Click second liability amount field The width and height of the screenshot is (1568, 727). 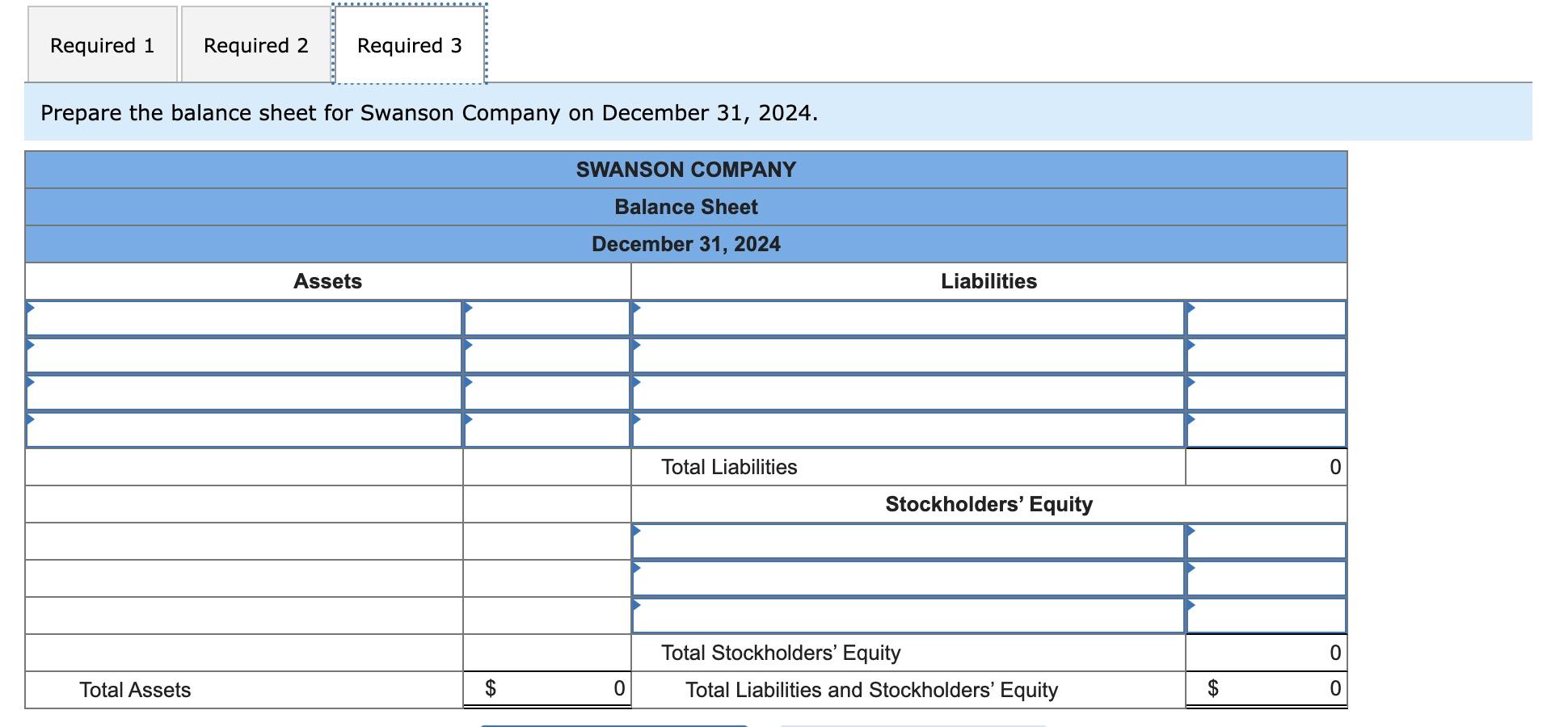(x=1267, y=355)
